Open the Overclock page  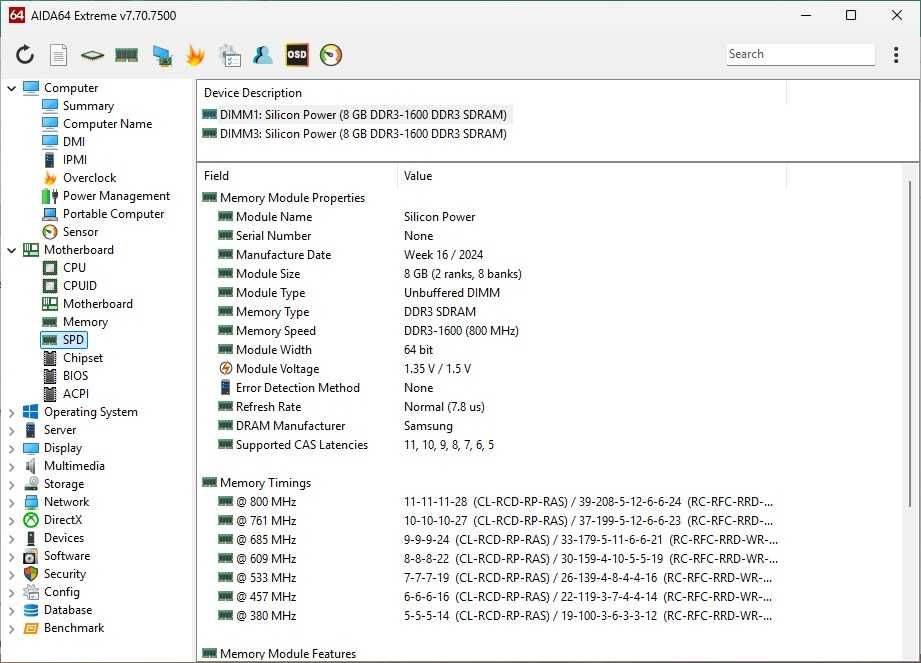coord(89,178)
